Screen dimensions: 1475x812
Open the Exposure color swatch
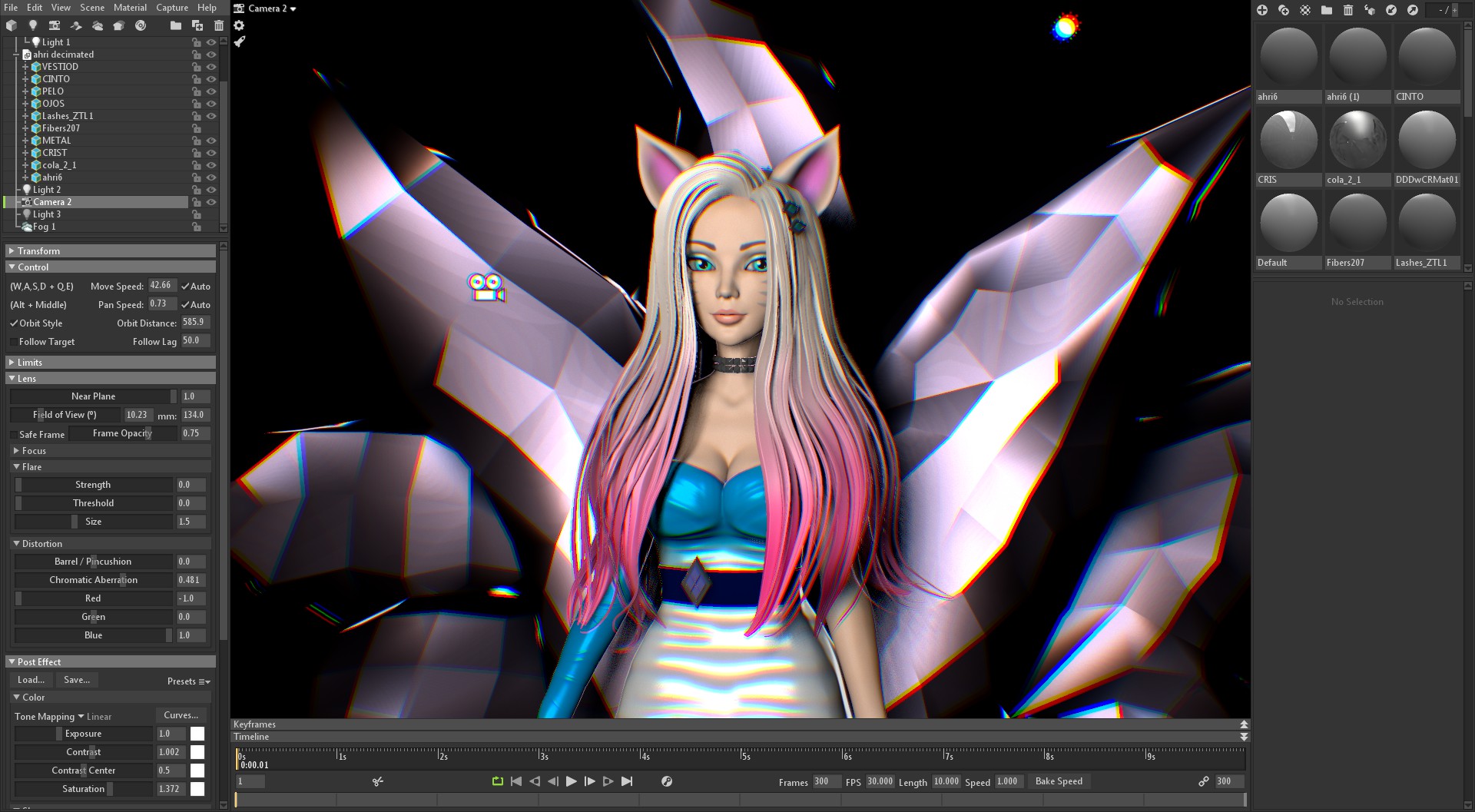pos(197,734)
